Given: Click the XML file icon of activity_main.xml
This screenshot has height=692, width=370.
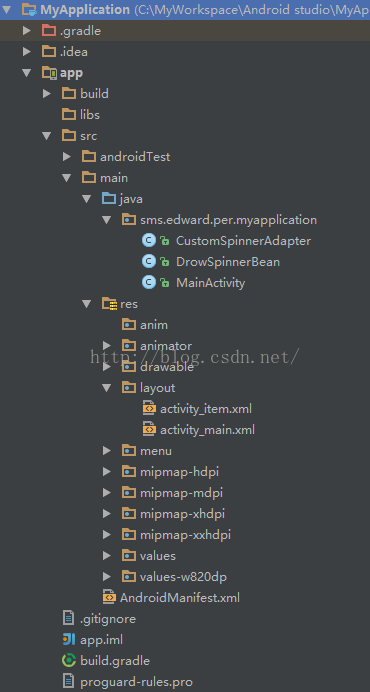Looking at the screenshot, I should click(x=149, y=430).
